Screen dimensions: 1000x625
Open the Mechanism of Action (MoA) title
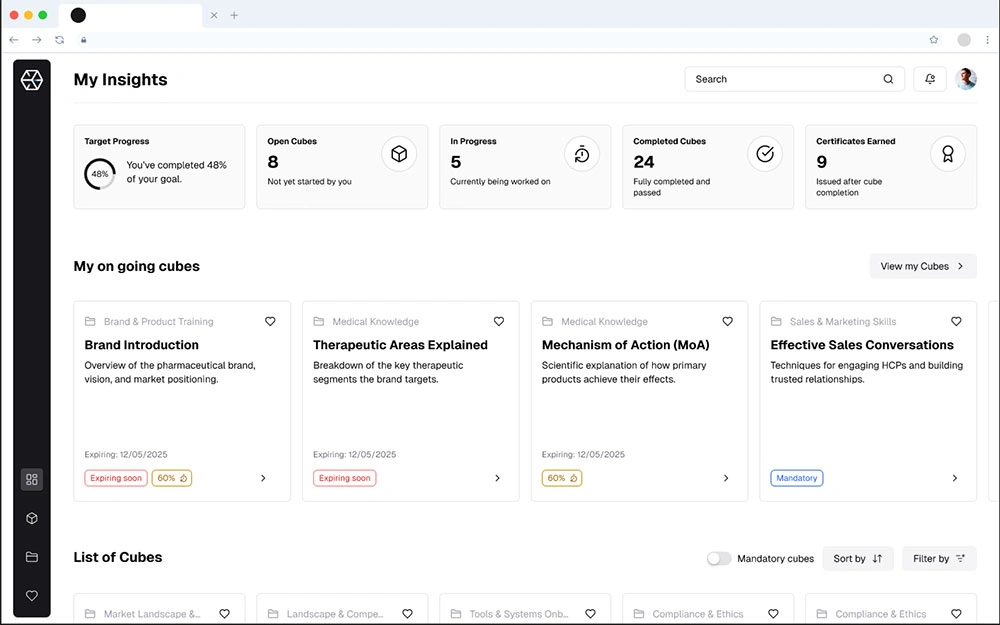pyautogui.click(x=626, y=345)
